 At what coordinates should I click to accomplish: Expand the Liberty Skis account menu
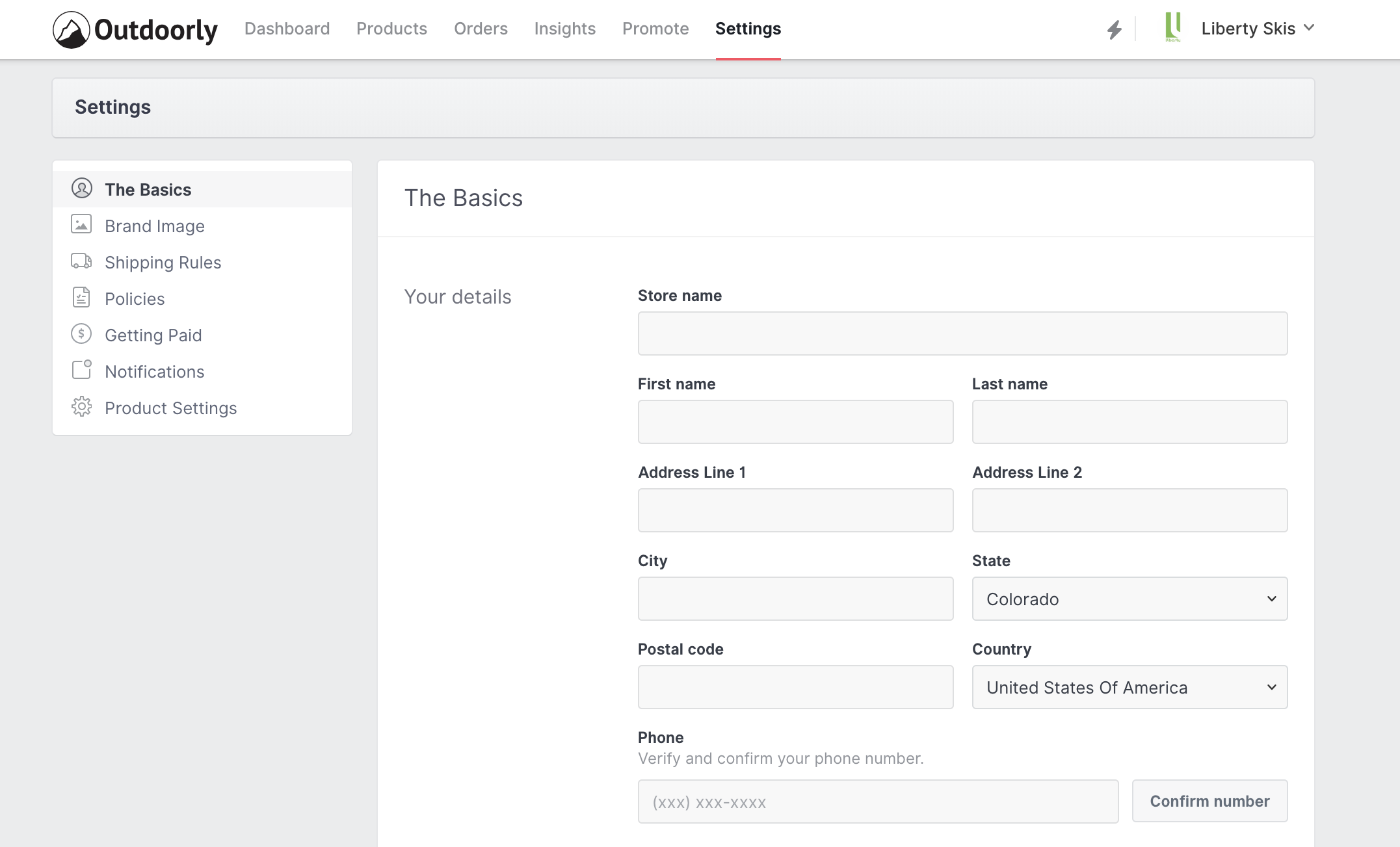tap(1257, 29)
